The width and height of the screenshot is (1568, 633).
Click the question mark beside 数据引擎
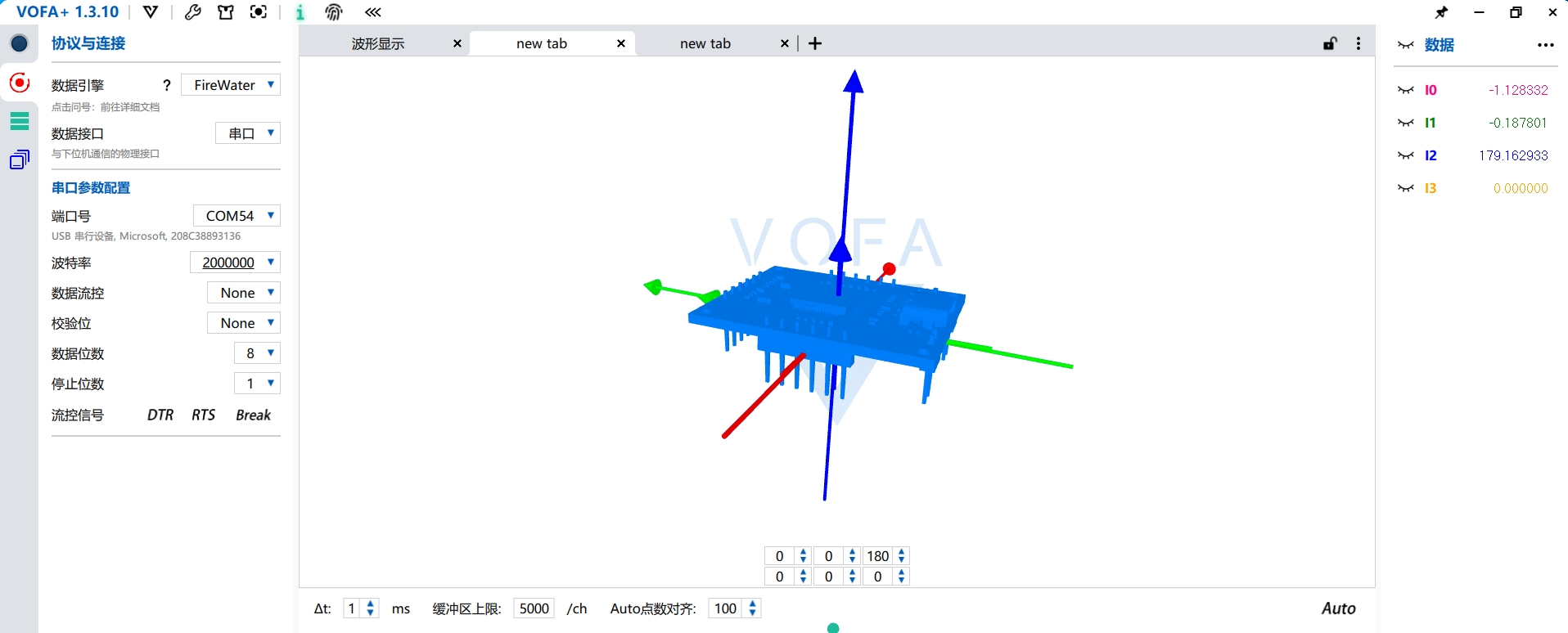tap(167, 85)
